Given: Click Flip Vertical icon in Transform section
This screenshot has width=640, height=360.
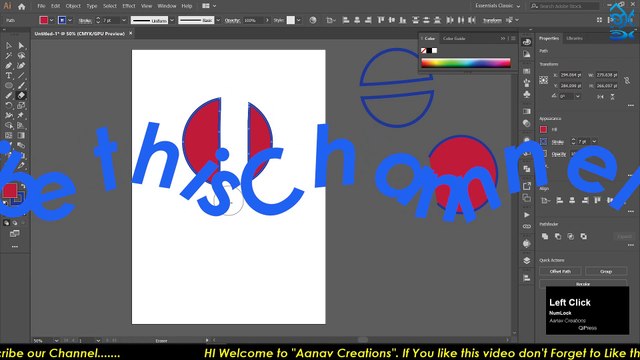Looking at the screenshot, I should tap(613, 97).
